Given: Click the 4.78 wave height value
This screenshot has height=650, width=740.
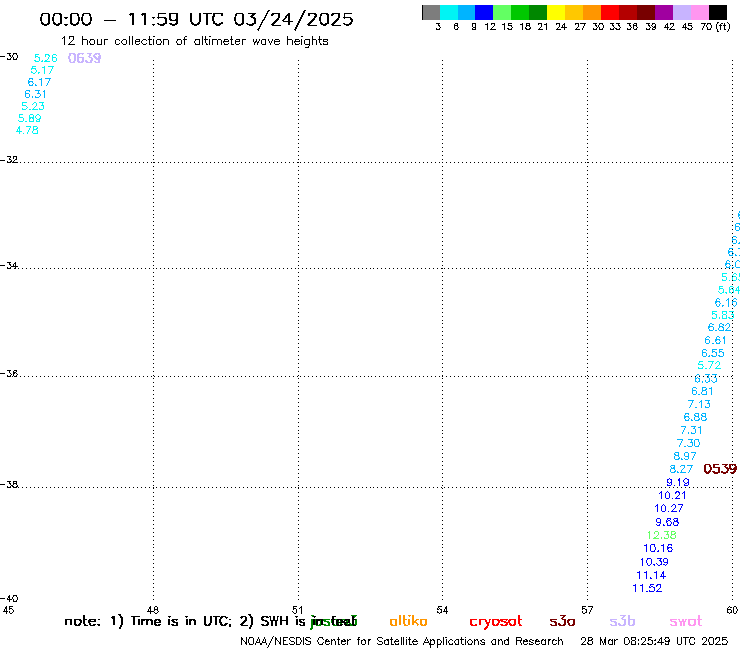Looking at the screenshot, I should 27,130.
